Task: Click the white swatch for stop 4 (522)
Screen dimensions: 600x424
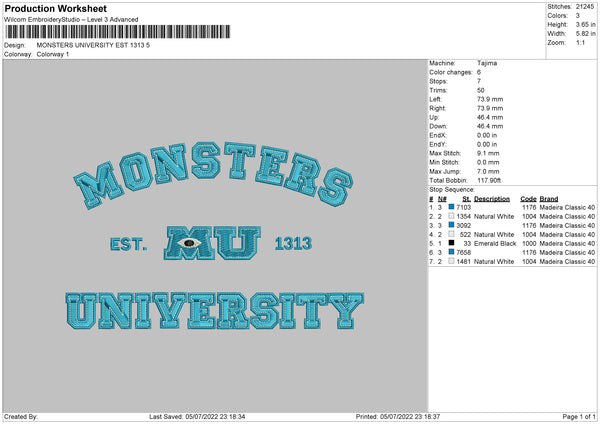Action: tap(451, 234)
